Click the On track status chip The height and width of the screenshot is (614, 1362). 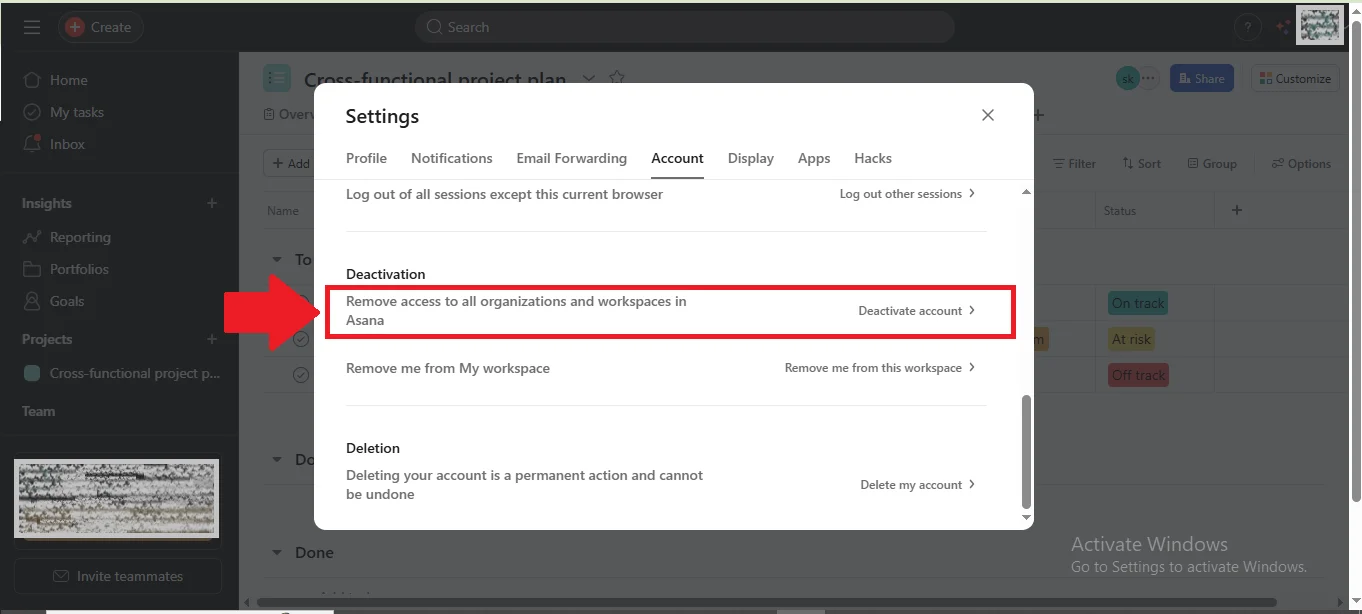1138,303
